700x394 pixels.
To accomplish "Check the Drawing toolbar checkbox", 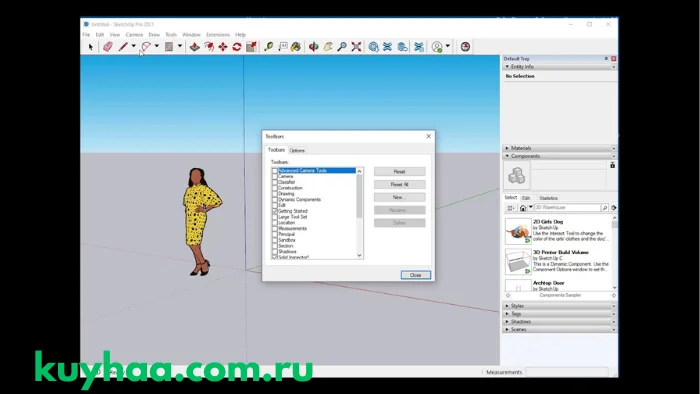I will click(275, 194).
